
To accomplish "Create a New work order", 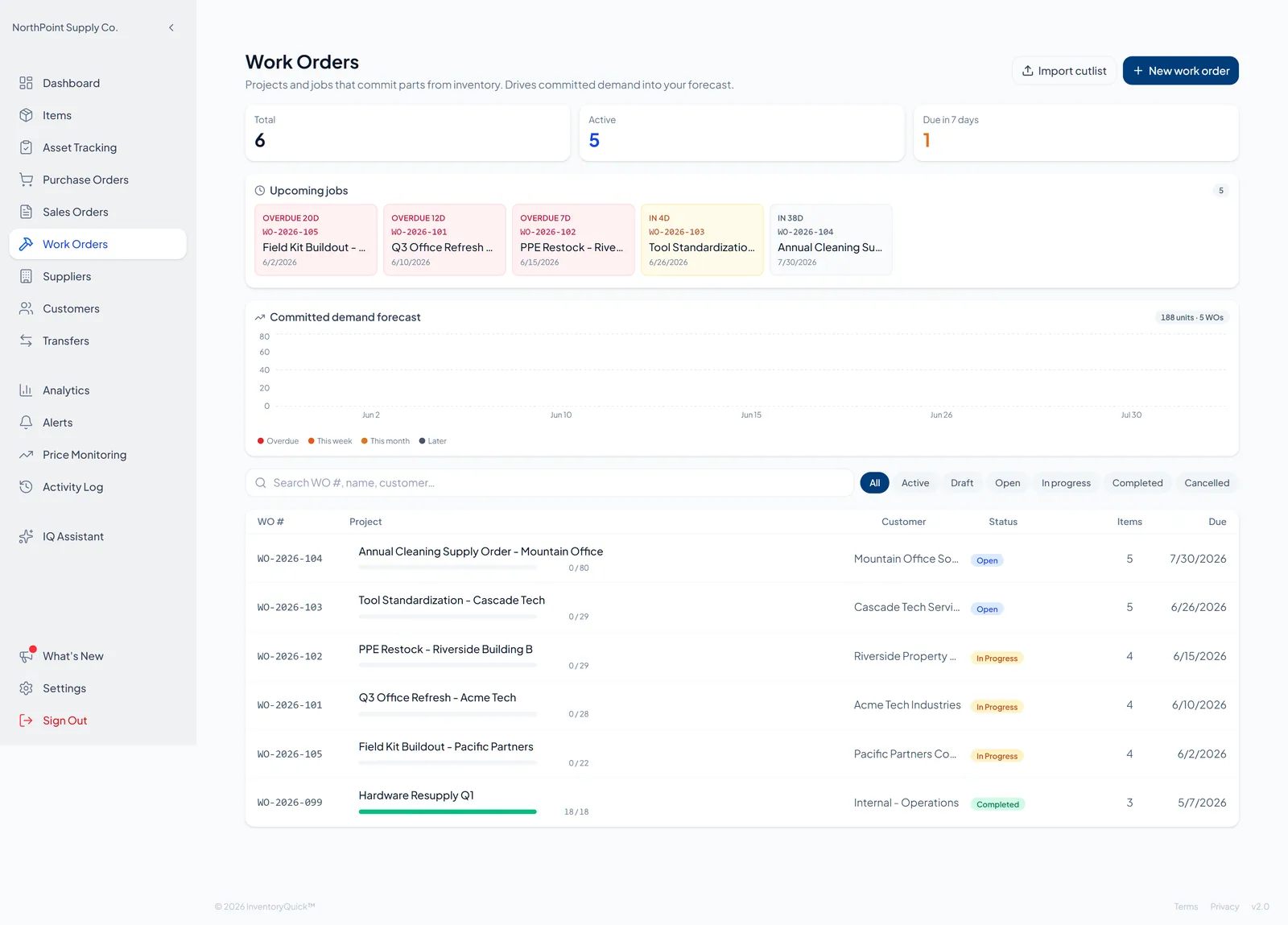I will tap(1180, 71).
